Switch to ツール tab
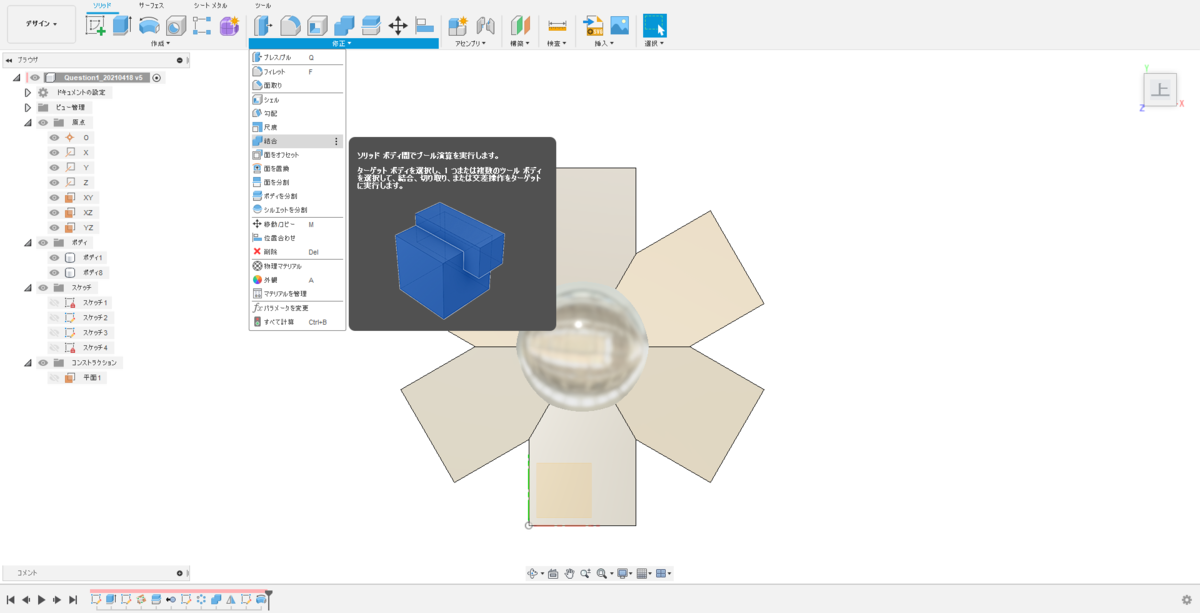Screen dimensions: 1200x613 [x=262, y=5]
